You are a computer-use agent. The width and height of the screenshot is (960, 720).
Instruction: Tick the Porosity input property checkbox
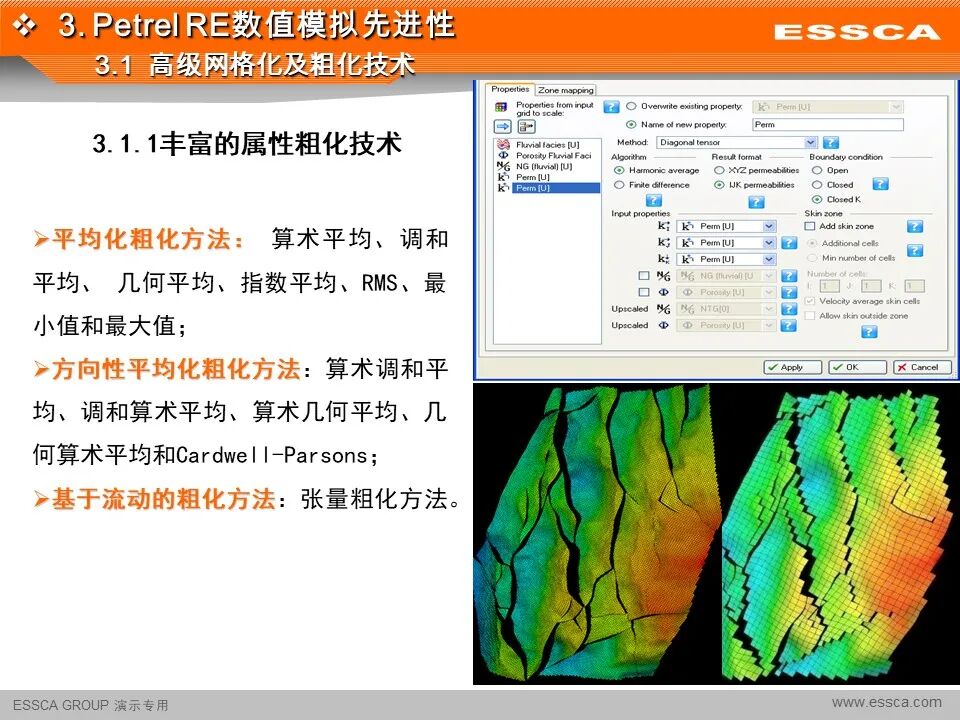(x=644, y=293)
